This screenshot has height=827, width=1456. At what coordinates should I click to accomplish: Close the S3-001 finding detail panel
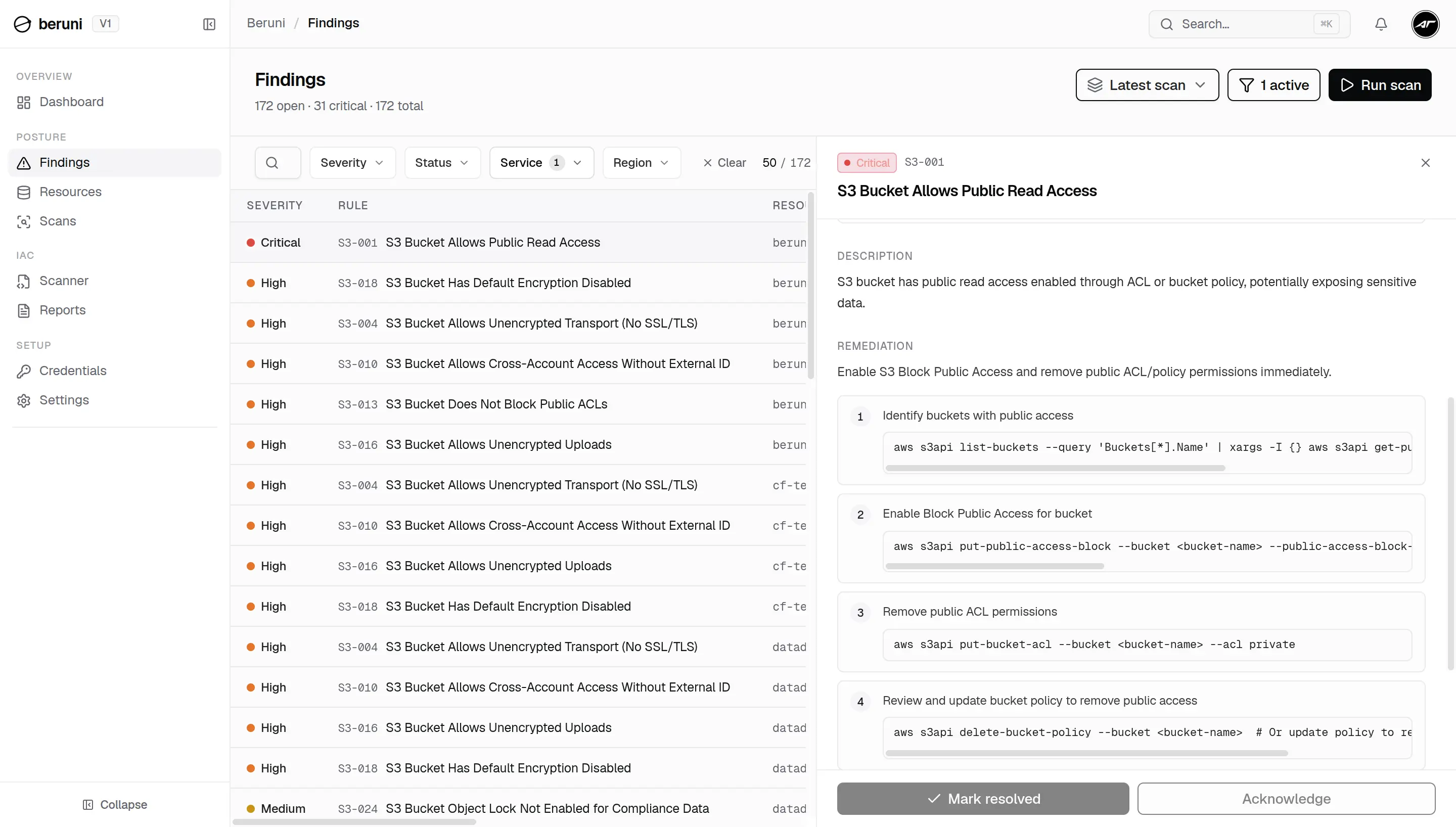1425,163
